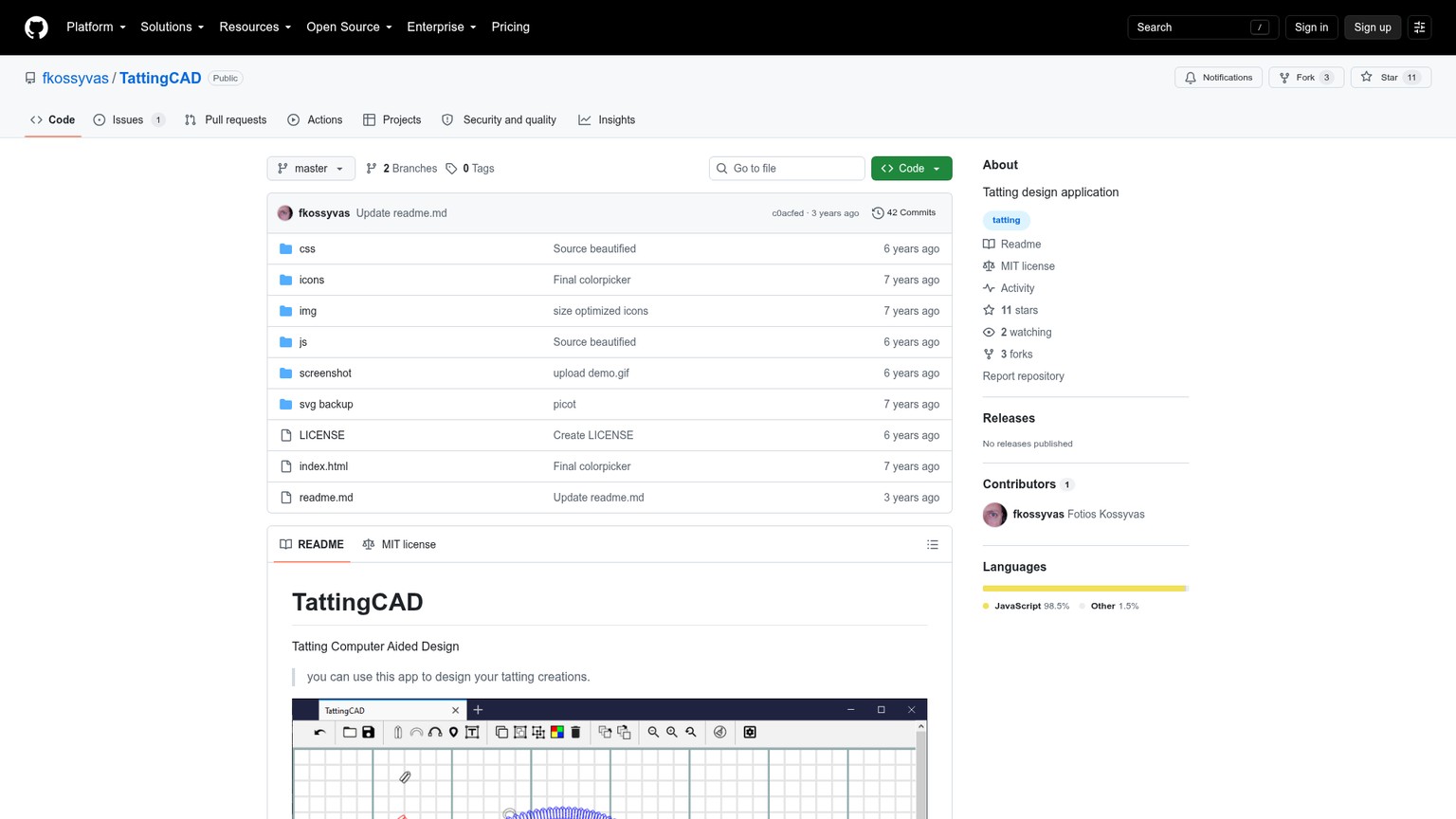
Task: Select the Code tab
Action: coord(53,120)
